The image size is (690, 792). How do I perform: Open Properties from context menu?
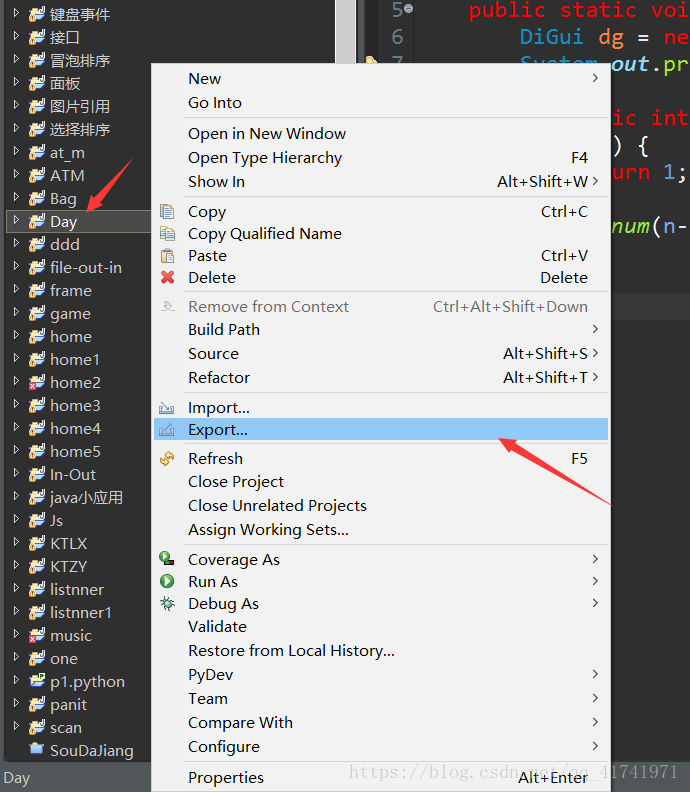click(x=381, y=777)
